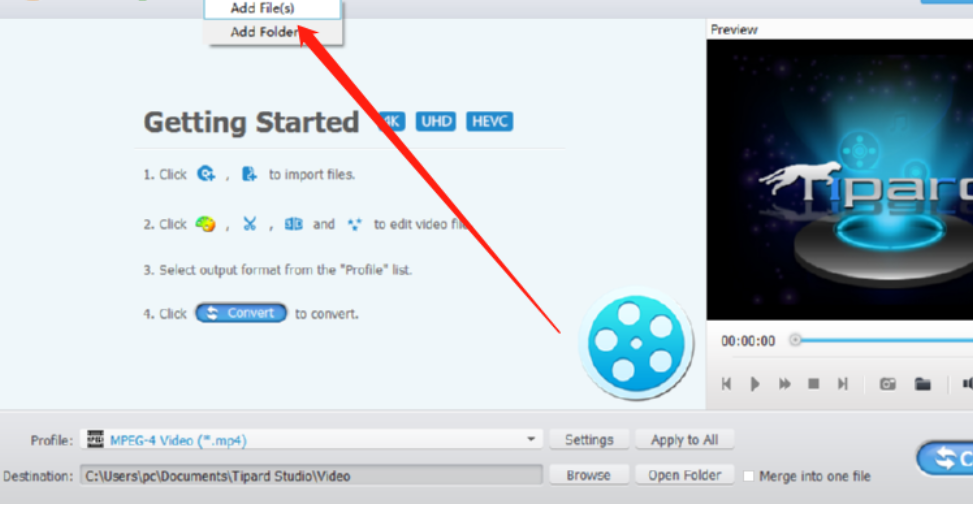Viewport: 973px width, 508px height.
Task: Click the add file icon in step 1
Action: point(206,174)
